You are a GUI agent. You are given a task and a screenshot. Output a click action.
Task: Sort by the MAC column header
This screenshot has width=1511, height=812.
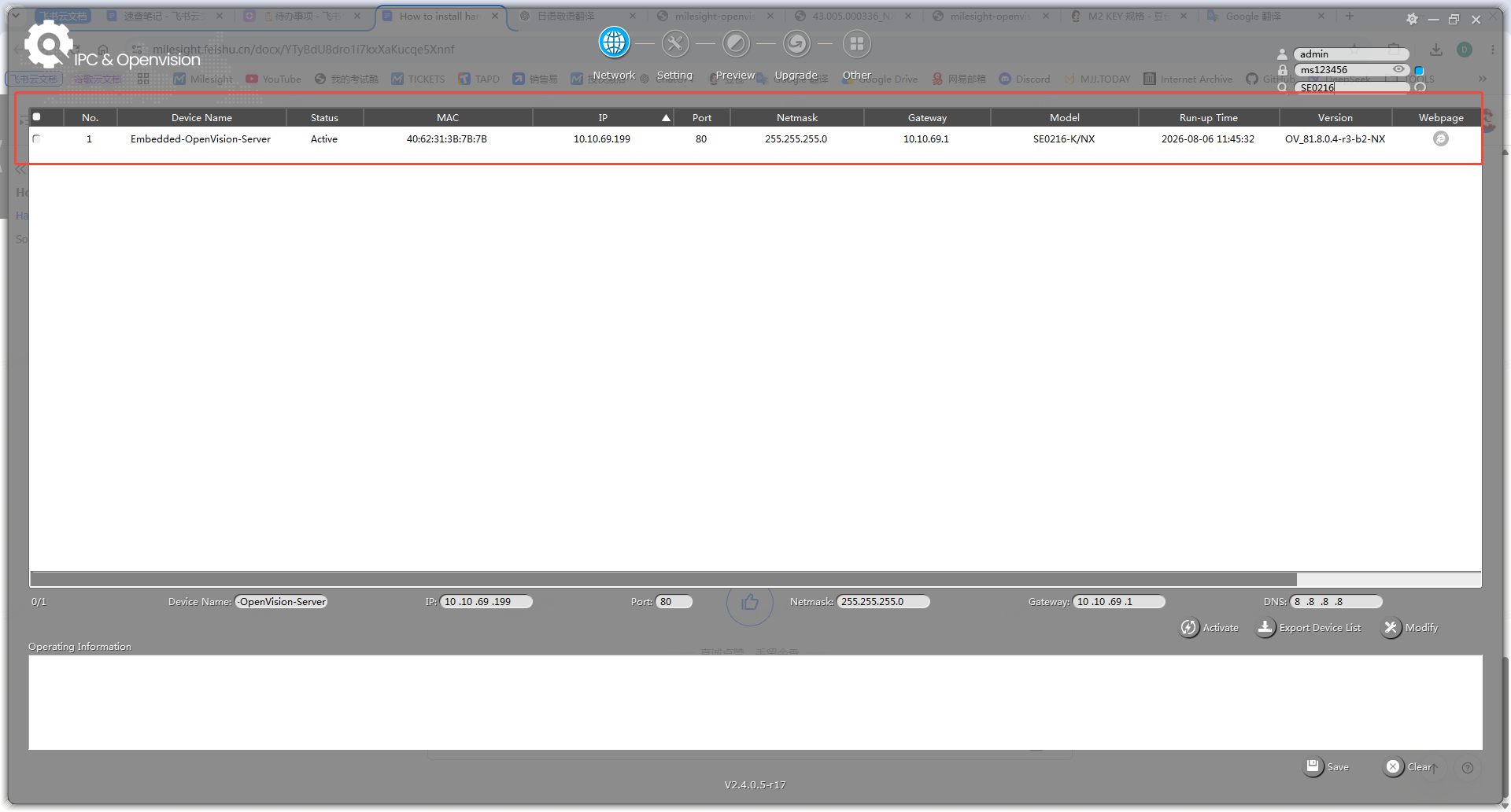pos(448,117)
